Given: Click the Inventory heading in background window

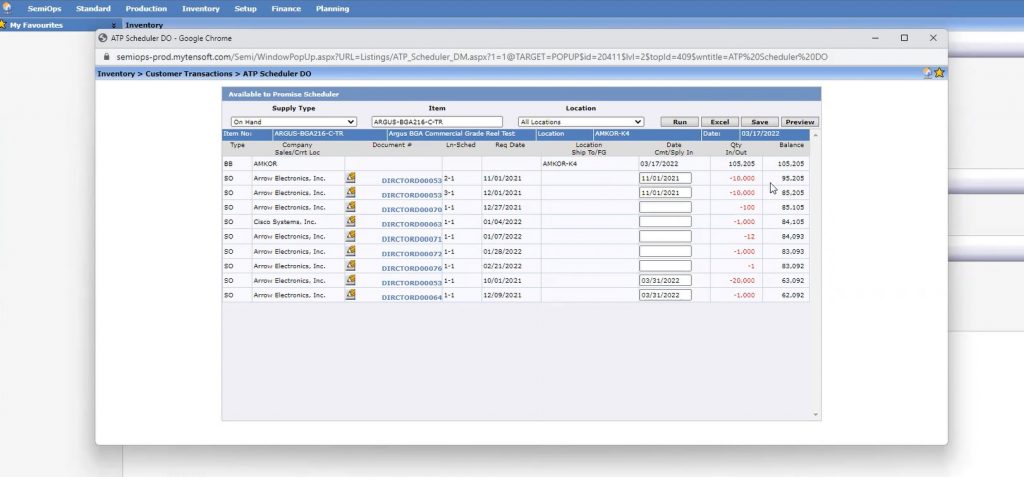Looking at the screenshot, I should pos(144,25).
